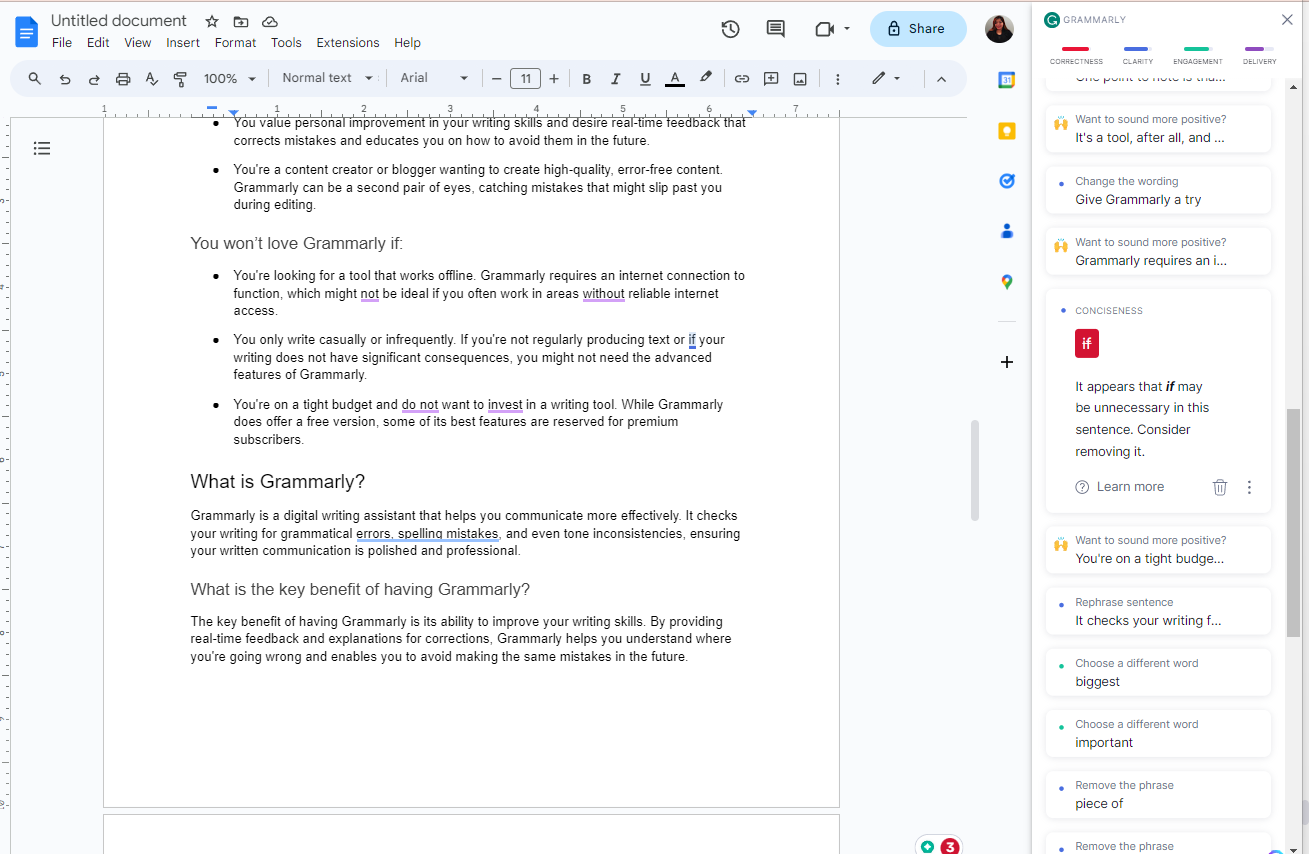Image resolution: width=1309 pixels, height=854 pixels.
Task: Toggle underline formatting
Action: coord(645,78)
